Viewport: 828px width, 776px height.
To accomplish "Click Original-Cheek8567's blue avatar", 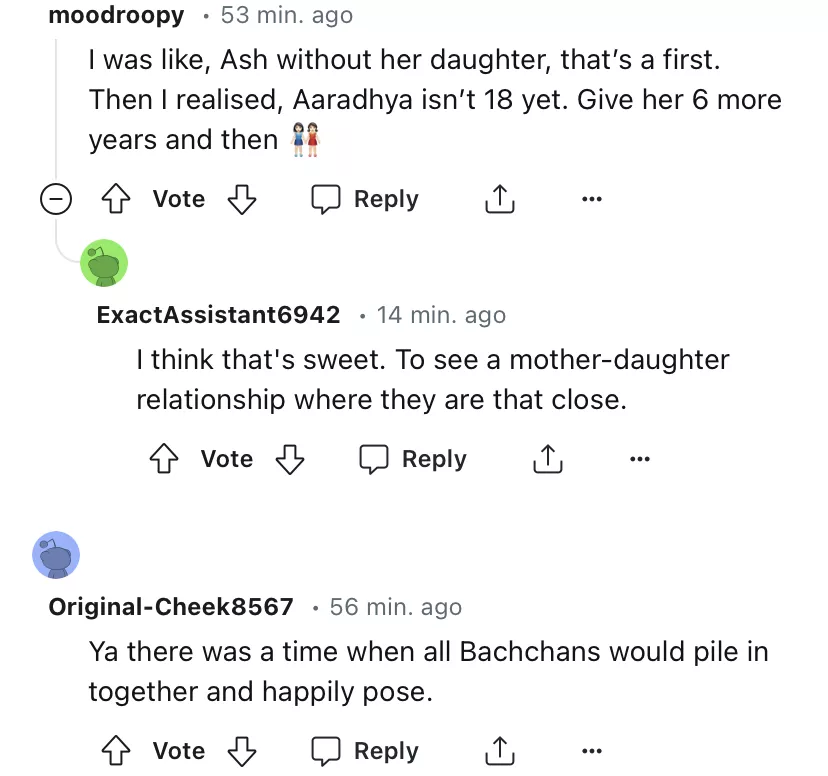I will tap(56, 555).
